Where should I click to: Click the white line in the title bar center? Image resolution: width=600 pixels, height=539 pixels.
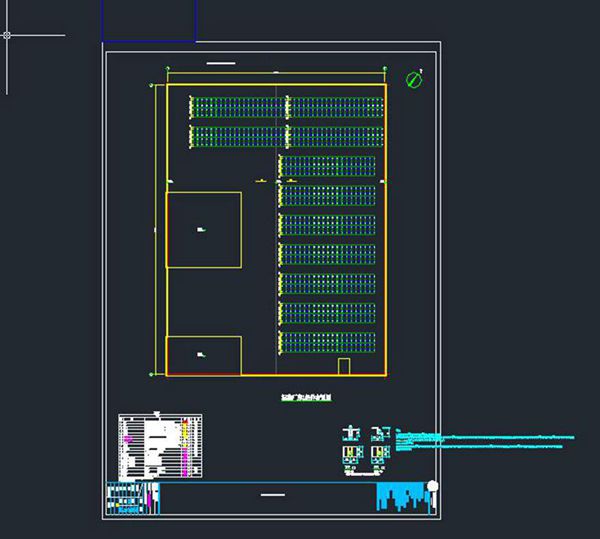pos(272,494)
